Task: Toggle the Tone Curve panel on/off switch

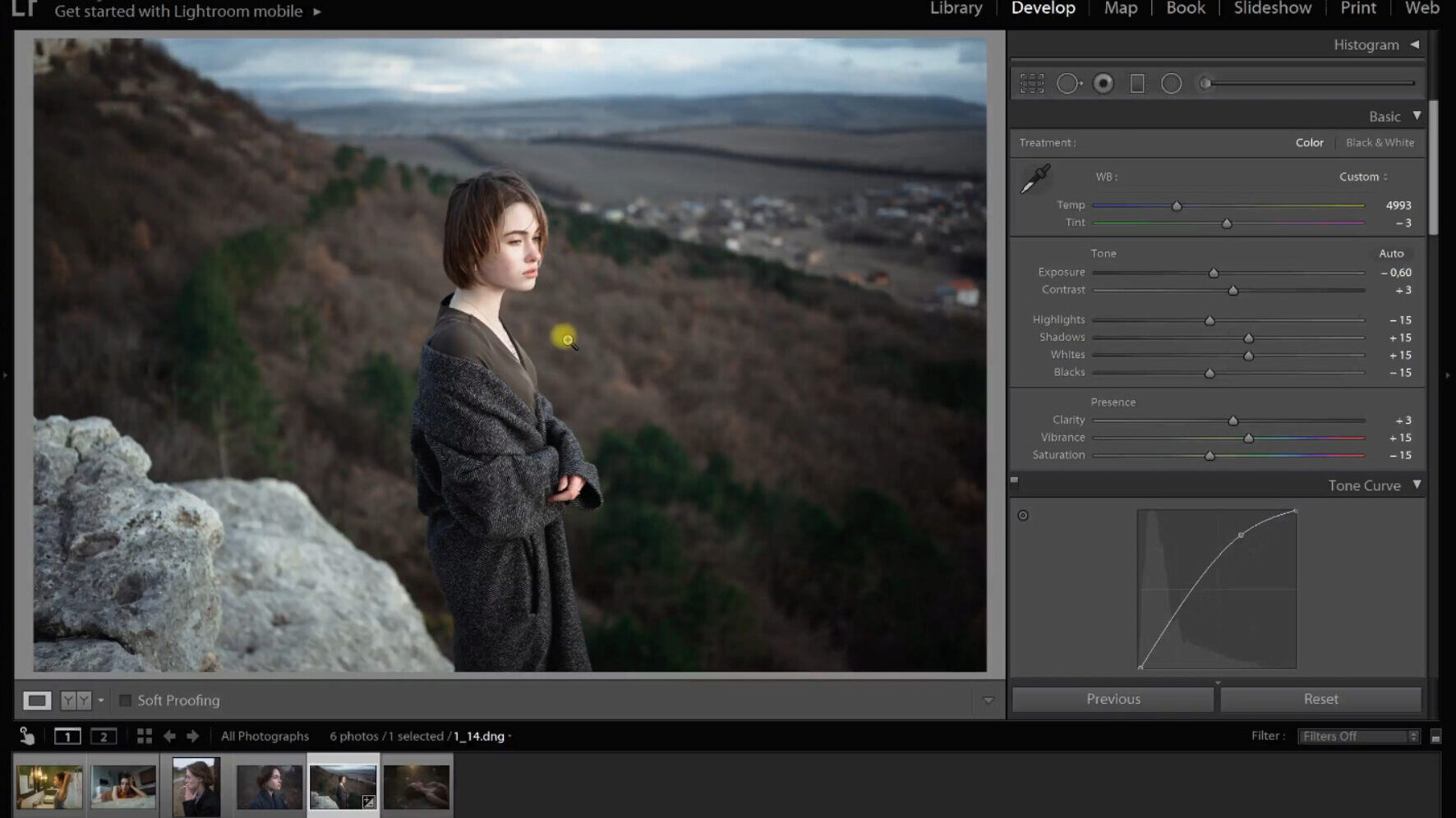Action: 1015,481
